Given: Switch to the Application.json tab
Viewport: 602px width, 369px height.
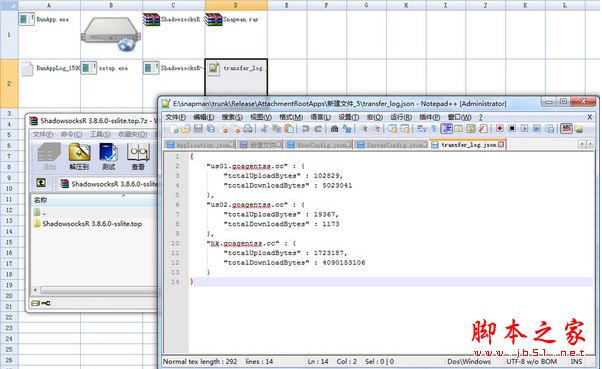Looking at the screenshot, I should point(200,145).
